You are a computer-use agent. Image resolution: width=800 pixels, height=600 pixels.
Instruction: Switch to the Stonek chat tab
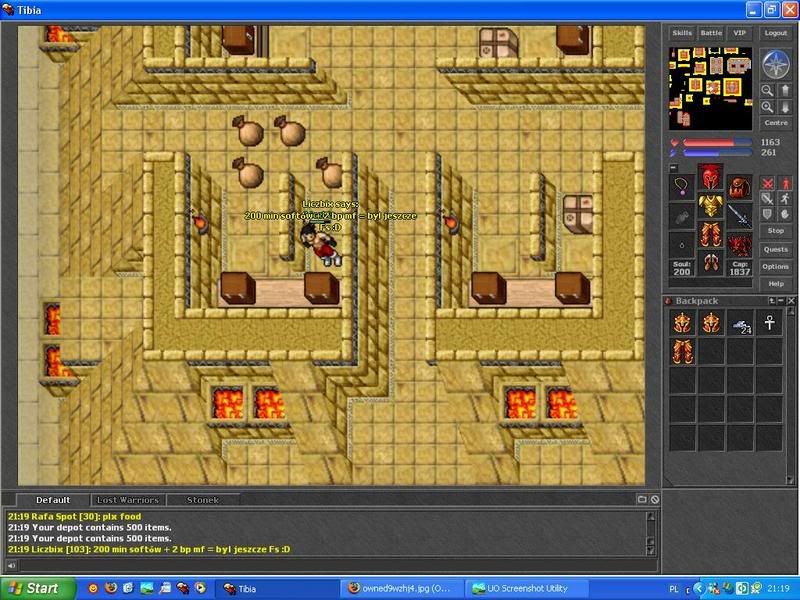click(203, 500)
